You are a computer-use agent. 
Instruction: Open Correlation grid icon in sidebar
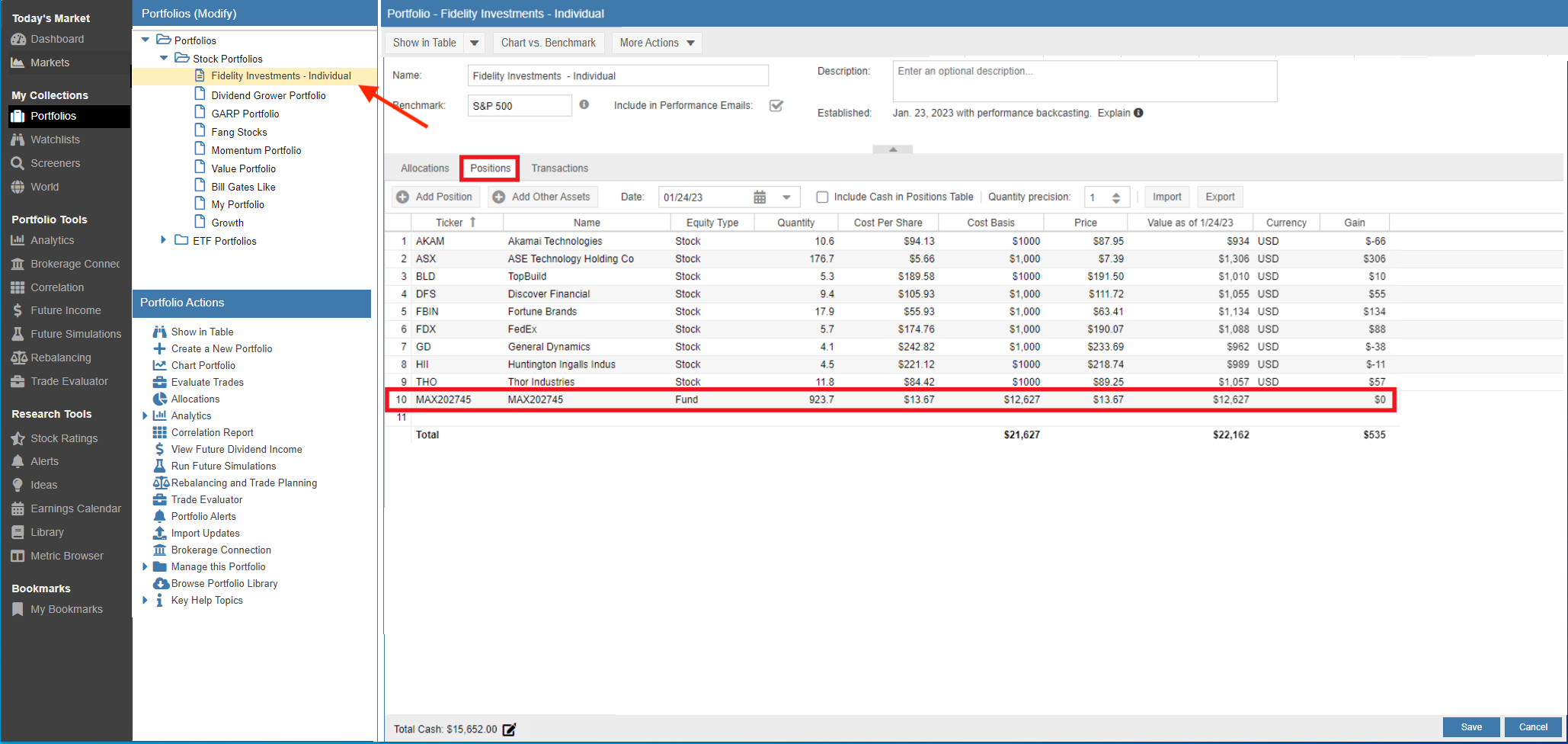pyautogui.click(x=18, y=287)
